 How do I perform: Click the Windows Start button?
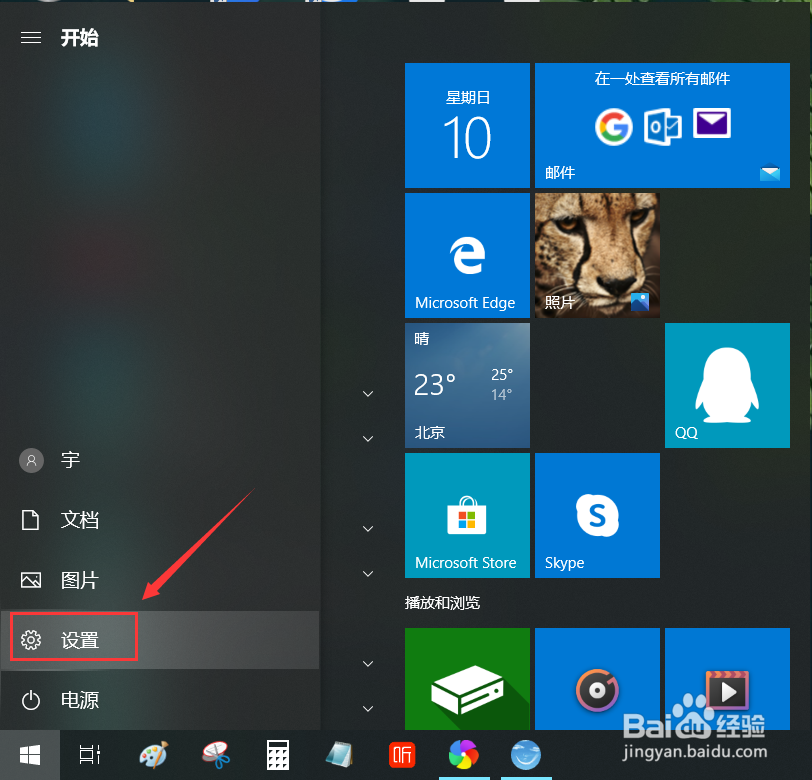click(x=30, y=755)
